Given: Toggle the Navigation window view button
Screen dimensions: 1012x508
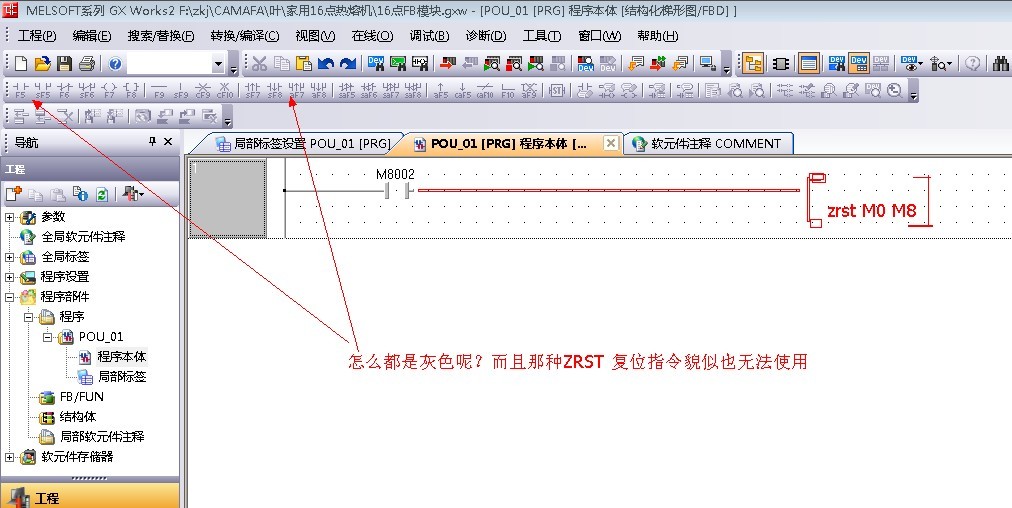Looking at the screenshot, I should [753, 64].
